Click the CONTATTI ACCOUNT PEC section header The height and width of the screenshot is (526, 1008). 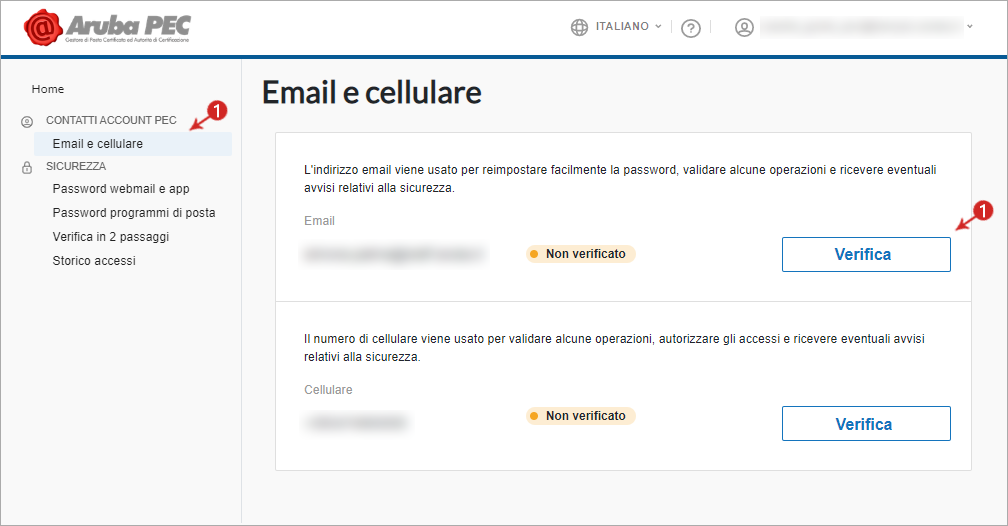click(111, 120)
